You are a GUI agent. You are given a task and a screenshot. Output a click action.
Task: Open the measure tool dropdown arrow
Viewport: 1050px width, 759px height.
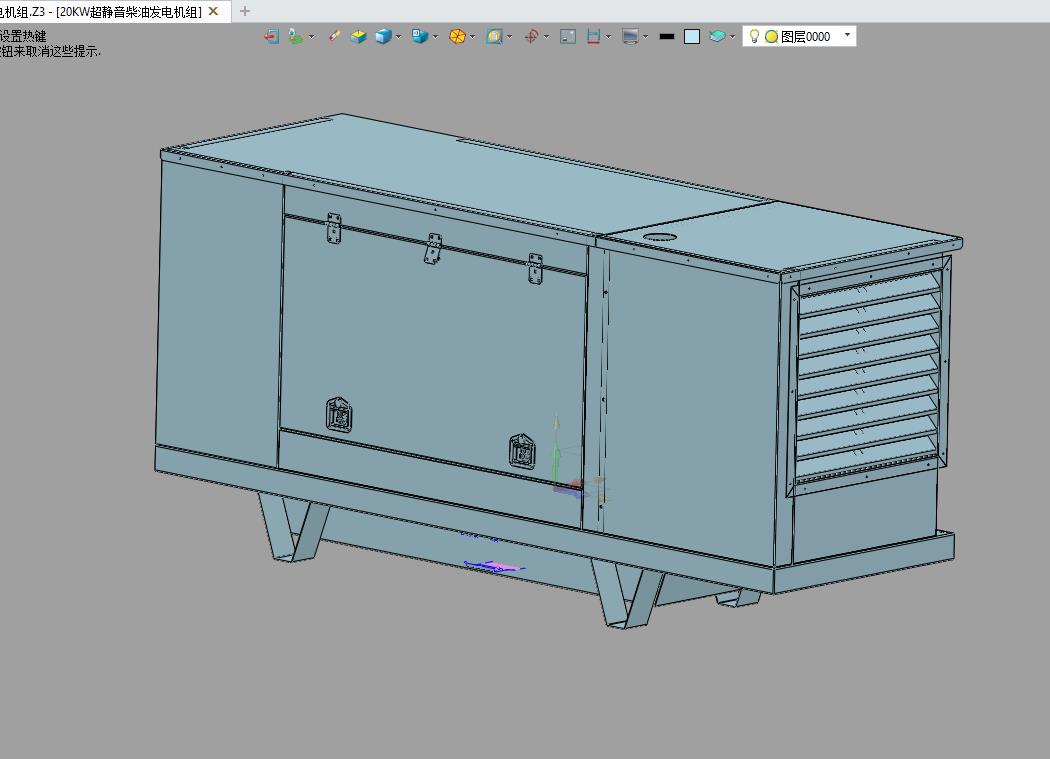[608, 37]
